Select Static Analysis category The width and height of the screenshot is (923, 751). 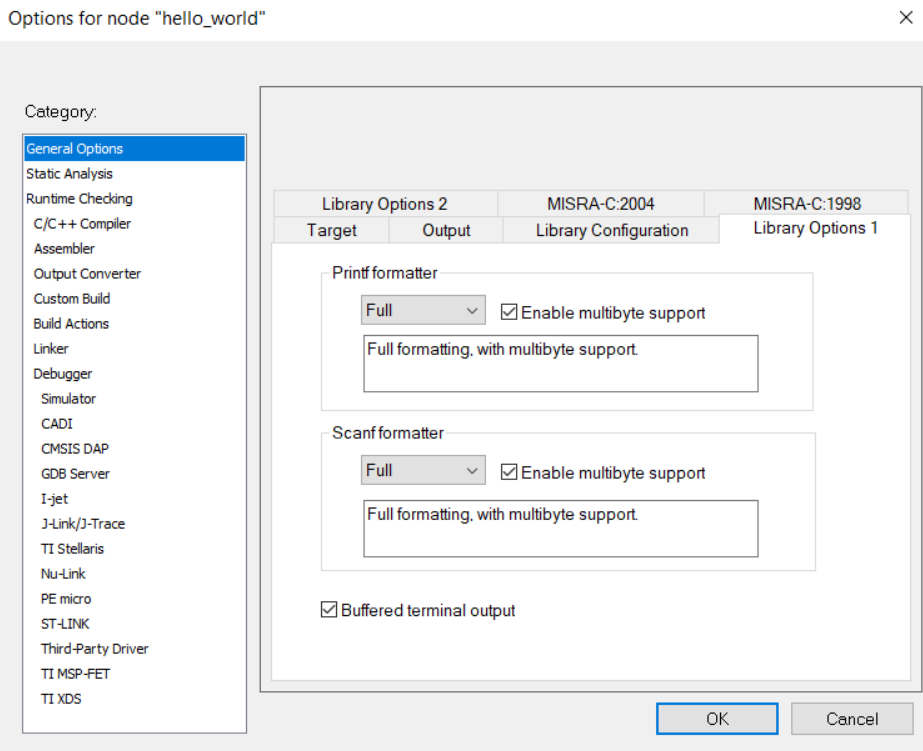coord(69,174)
